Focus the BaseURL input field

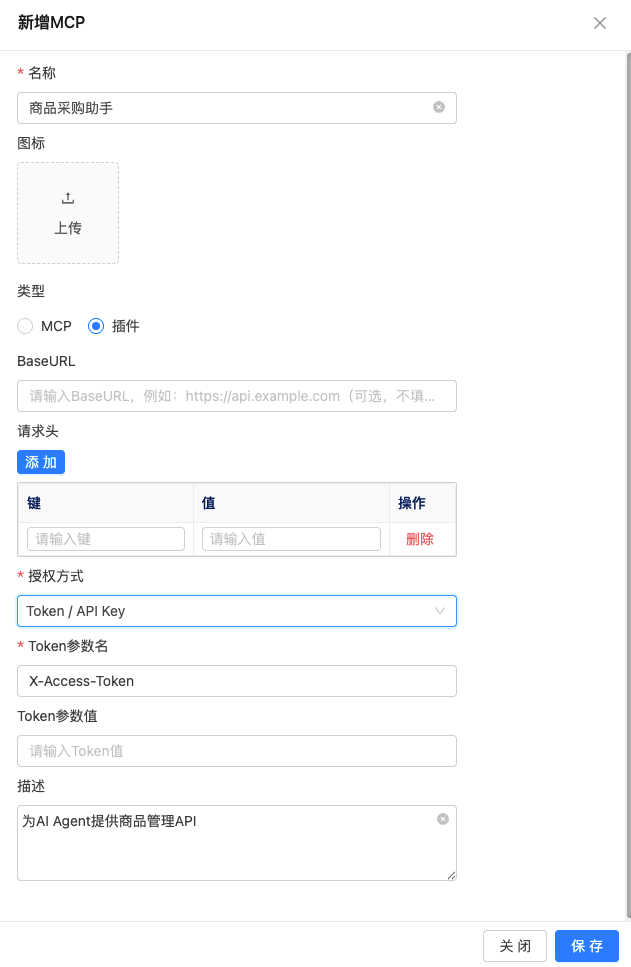(x=236, y=396)
